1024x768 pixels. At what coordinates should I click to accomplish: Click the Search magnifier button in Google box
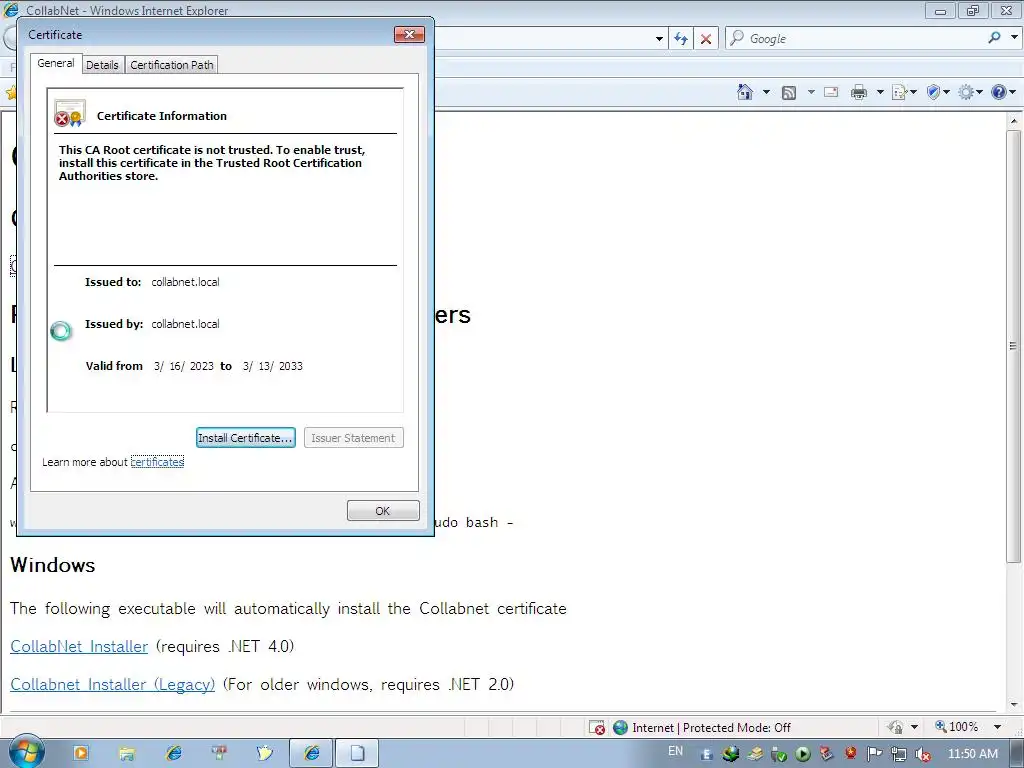pyautogui.click(x=994, y=38)
